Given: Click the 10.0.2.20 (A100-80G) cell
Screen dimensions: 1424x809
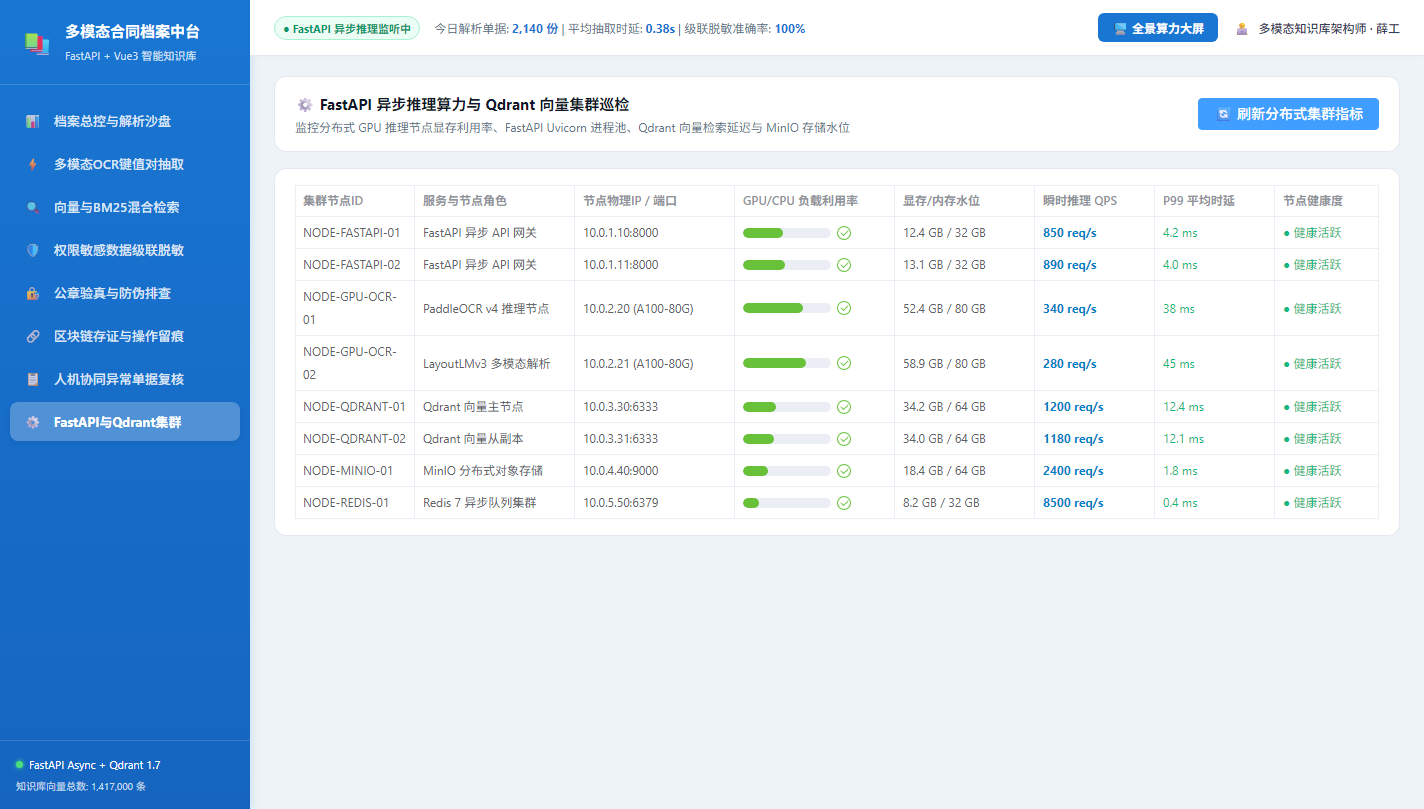Looking at the screenshot, I should [655, 308].
